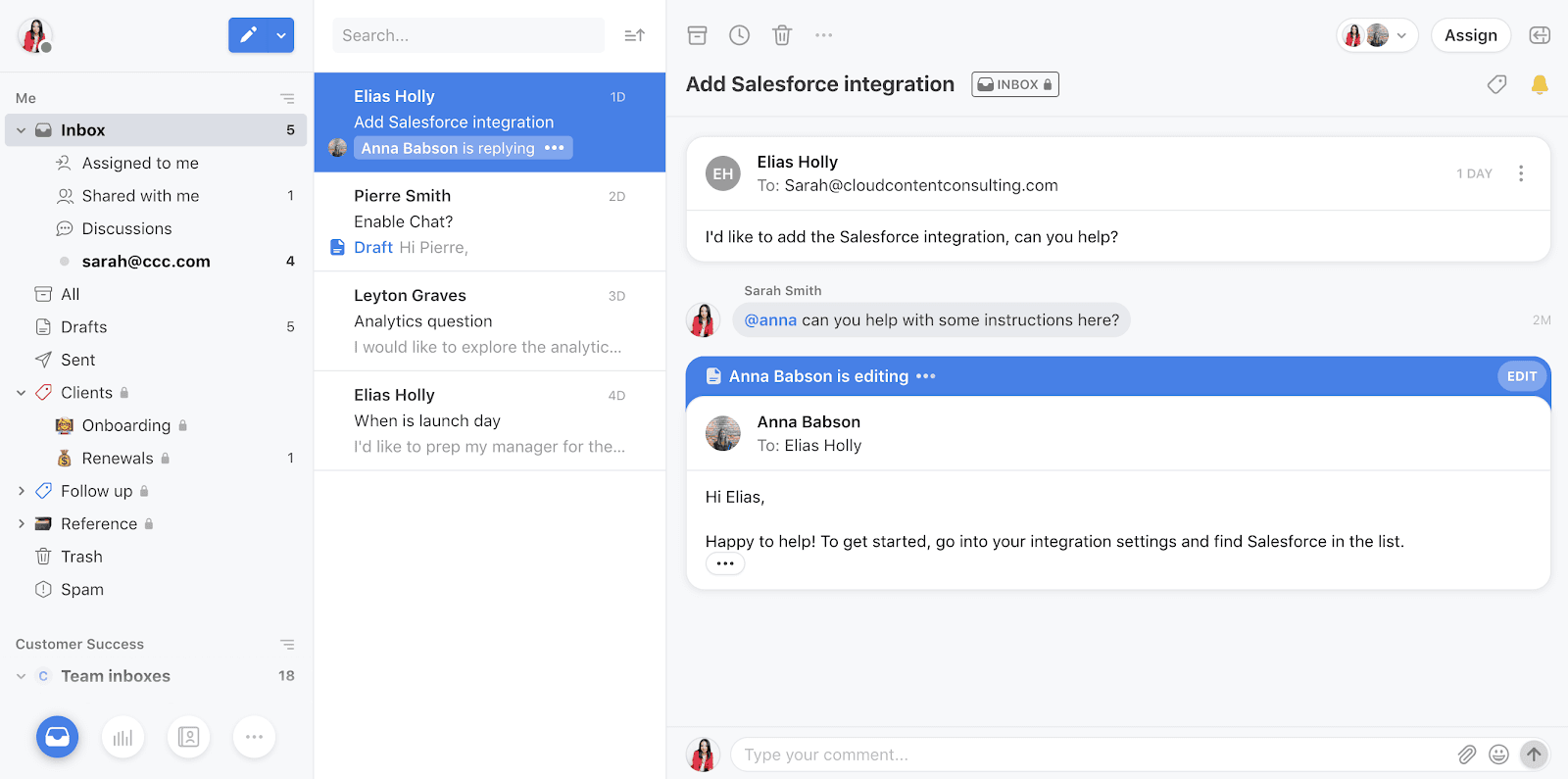Image resolution: width=1568 pixels, height=779 pixels.
Task: Switch to the inbox view bottom icon
Action: 58,737
